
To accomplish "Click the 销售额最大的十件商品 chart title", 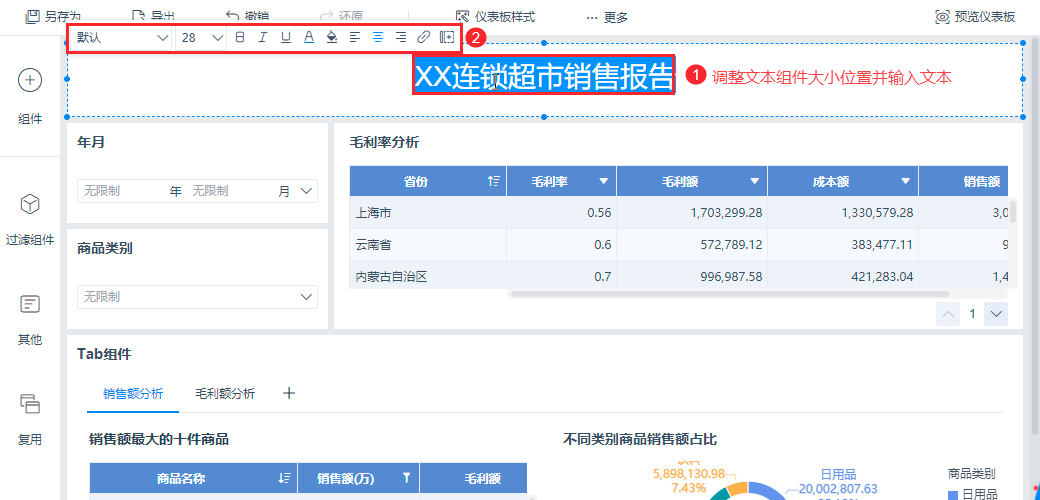I will pos(159,439).
